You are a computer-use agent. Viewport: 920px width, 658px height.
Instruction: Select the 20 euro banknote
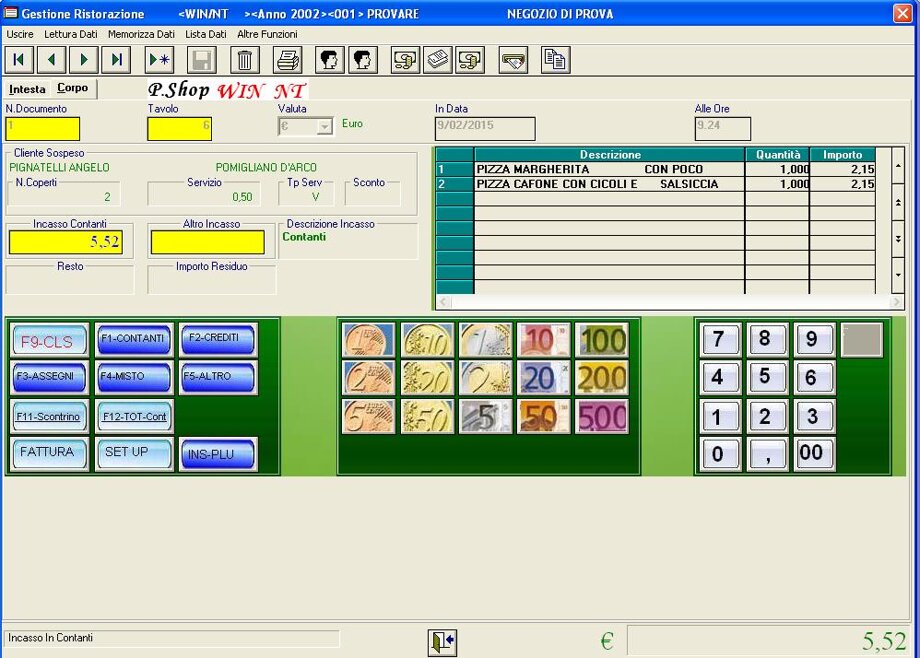[543, 378]
